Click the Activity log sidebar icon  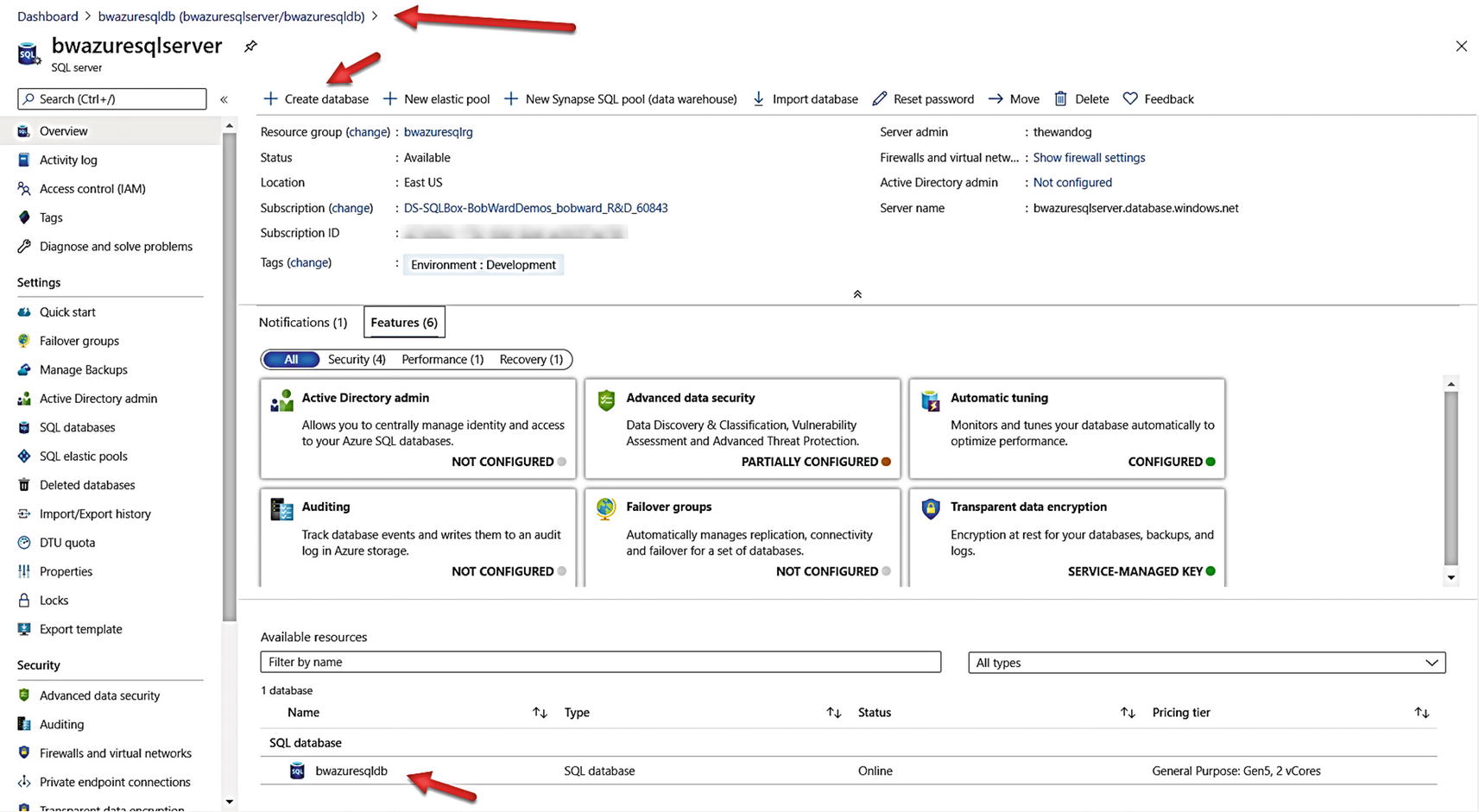[24, 160]
